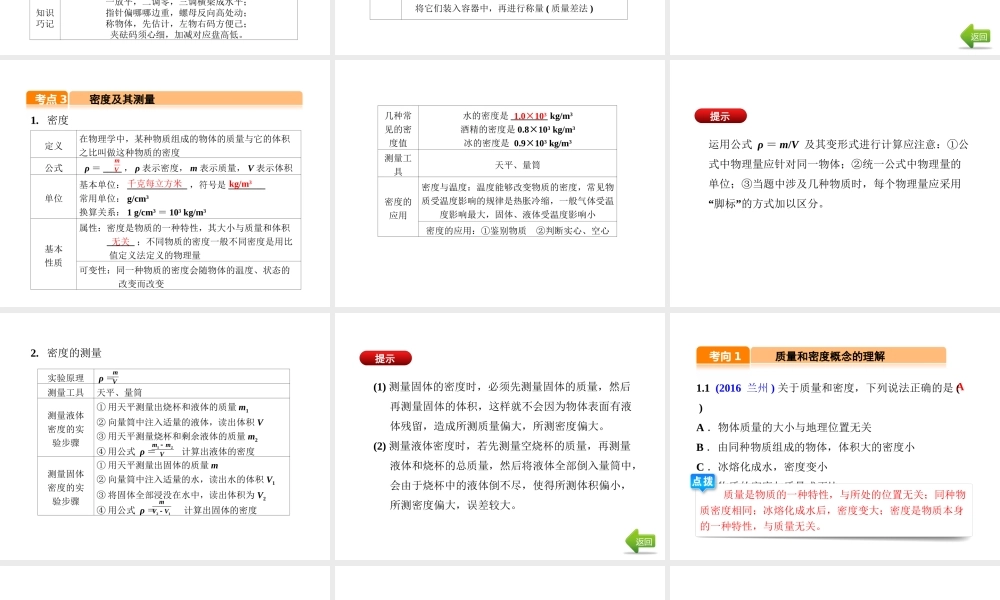1000x600 pixels.
Task: Click the green 返回 arrow on the top-right slide
Action: [x=976, y=36]
